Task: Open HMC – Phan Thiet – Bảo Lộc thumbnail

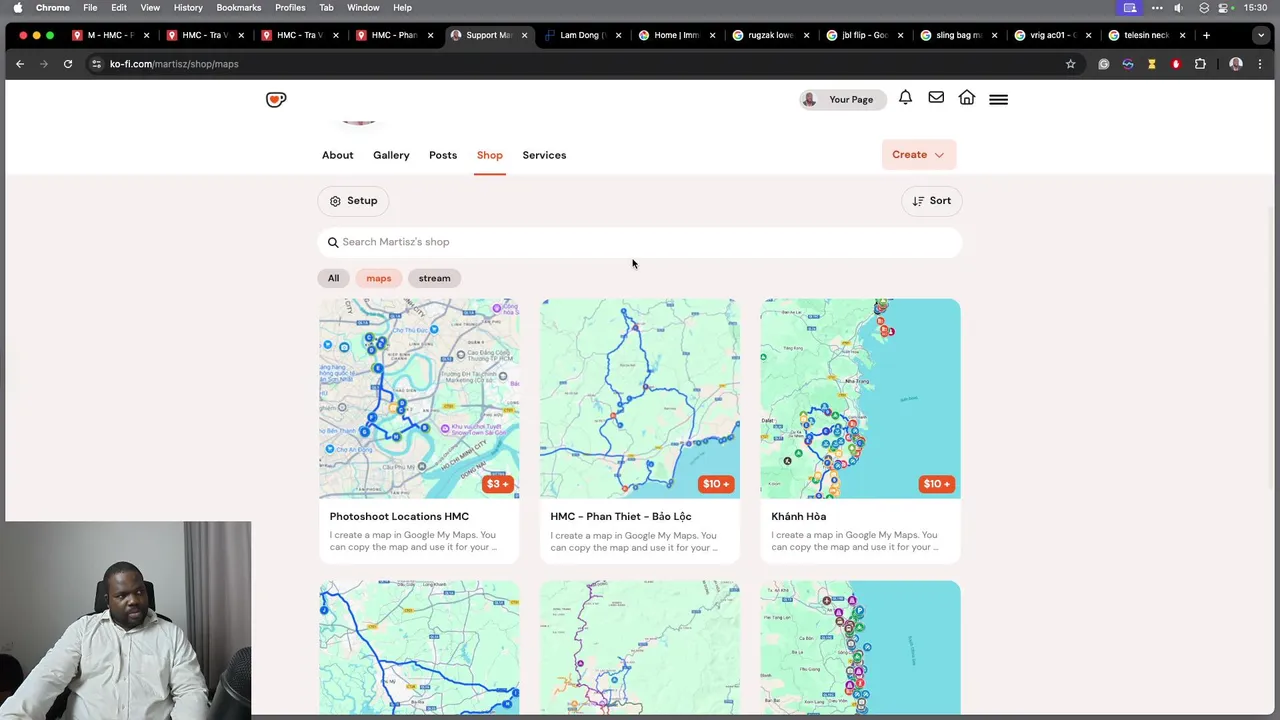Action: [x=640, y=398]
